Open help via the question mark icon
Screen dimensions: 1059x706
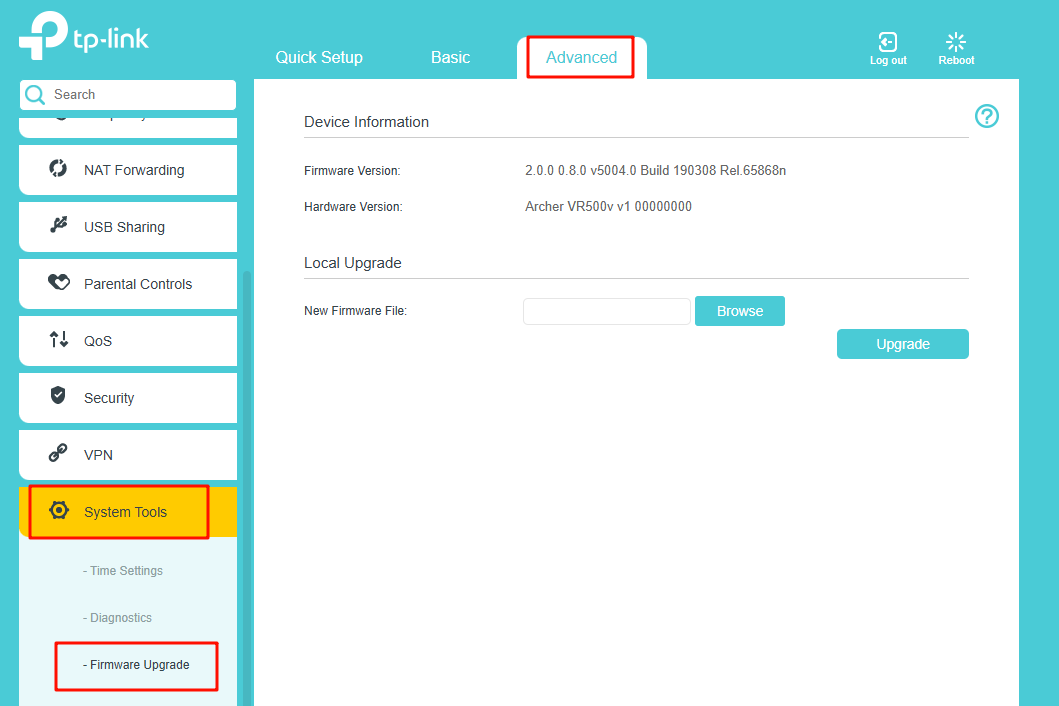(986, 116)
